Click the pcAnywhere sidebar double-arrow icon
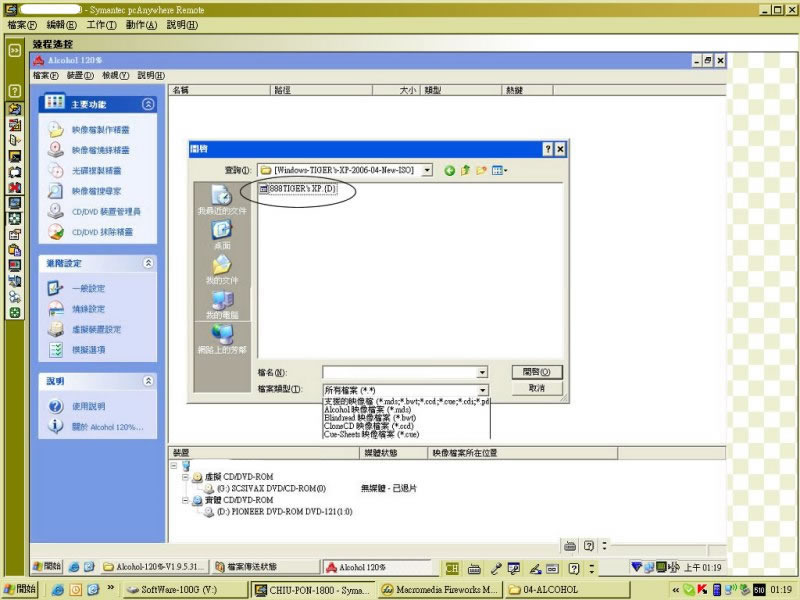The width and height of the screenshot is (800, 600). pos(15,50)
